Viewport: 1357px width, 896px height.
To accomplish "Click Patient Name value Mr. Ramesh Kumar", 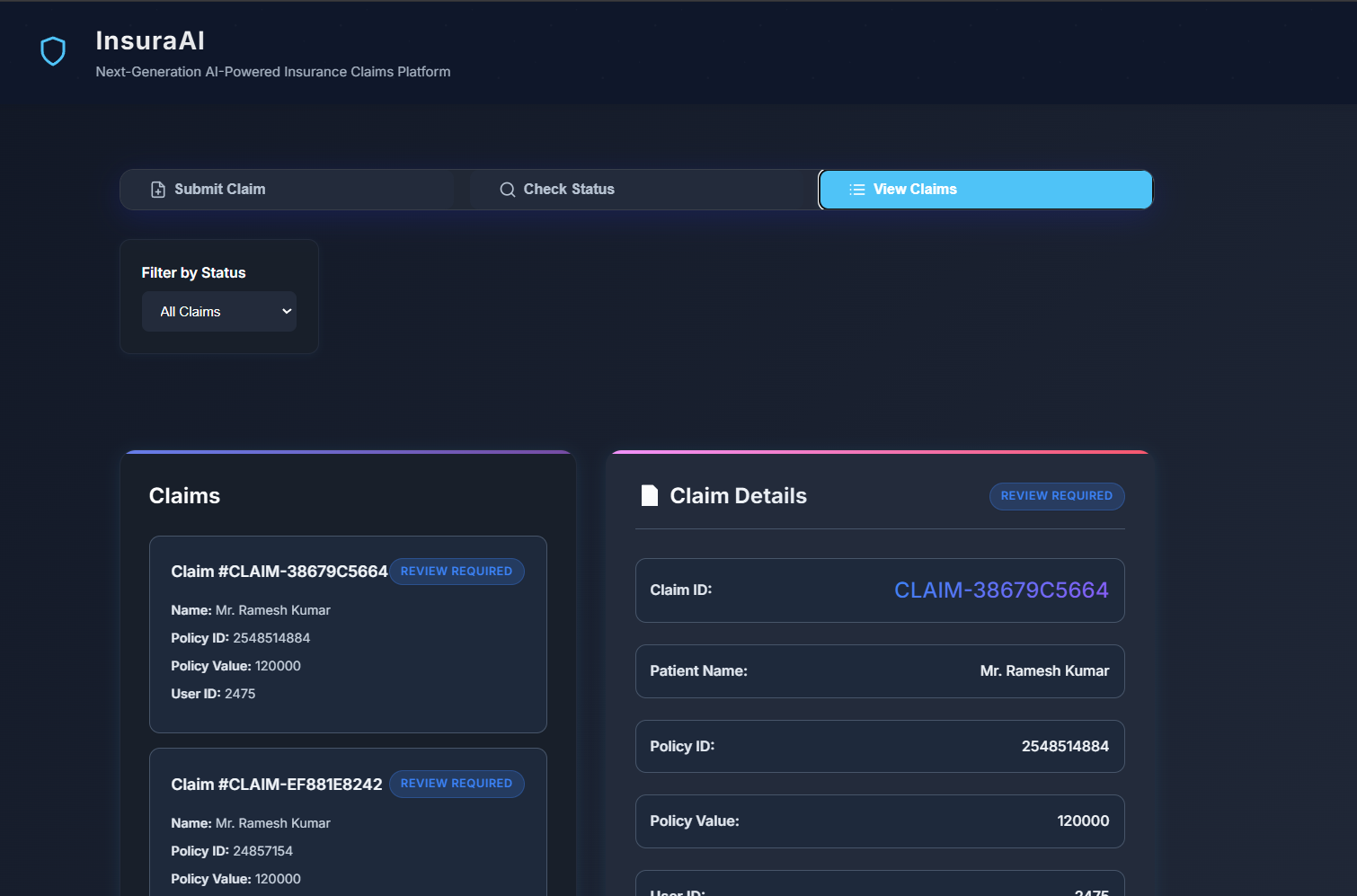I will [1044, 671].
